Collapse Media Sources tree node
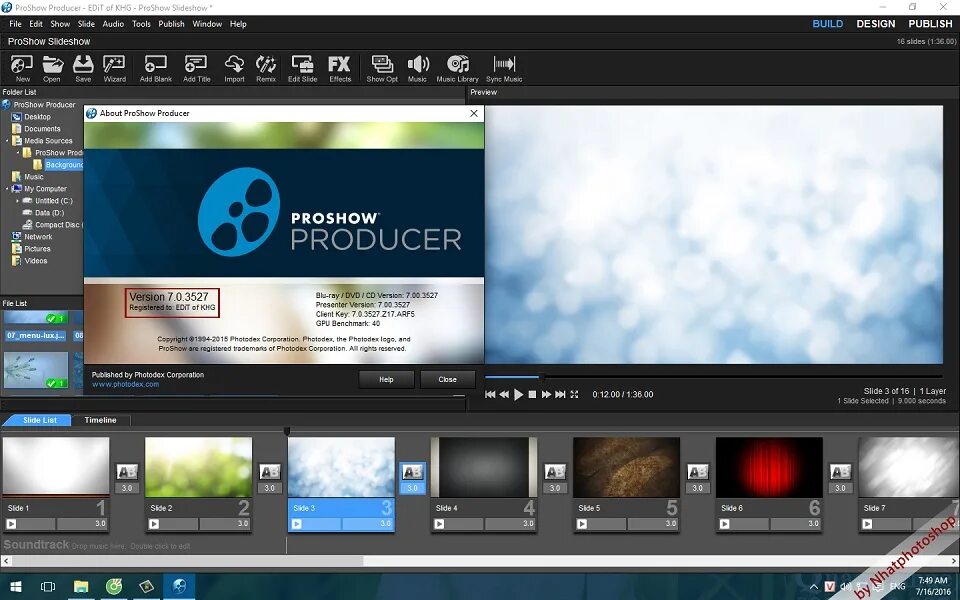The width and height of the screenshot is (960, 600). click(x=7, y=141)
